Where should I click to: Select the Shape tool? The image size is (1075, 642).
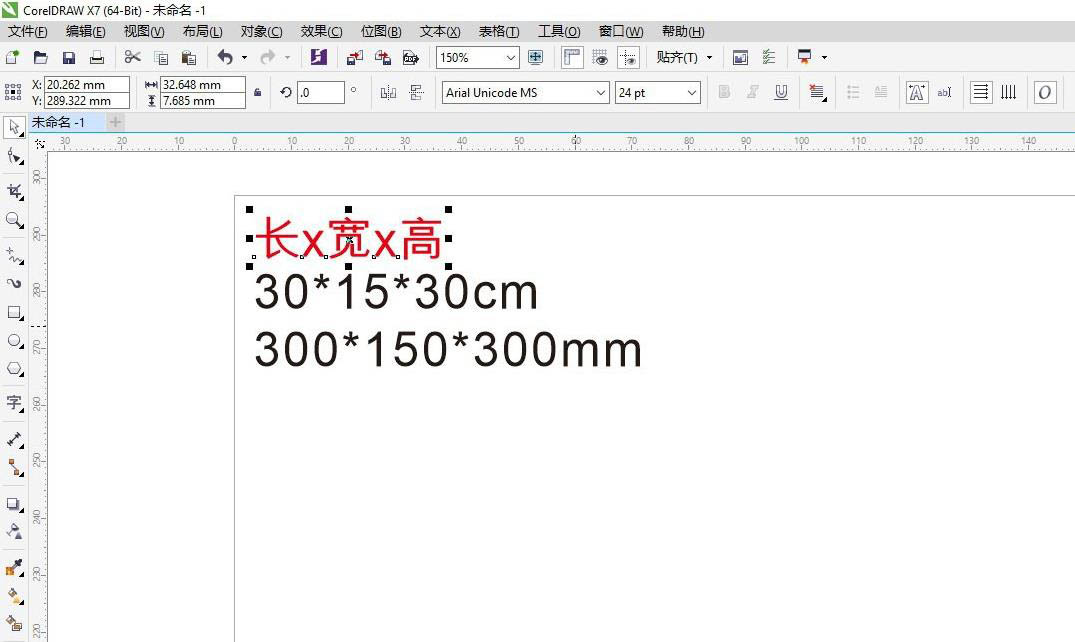click(15, 157)
